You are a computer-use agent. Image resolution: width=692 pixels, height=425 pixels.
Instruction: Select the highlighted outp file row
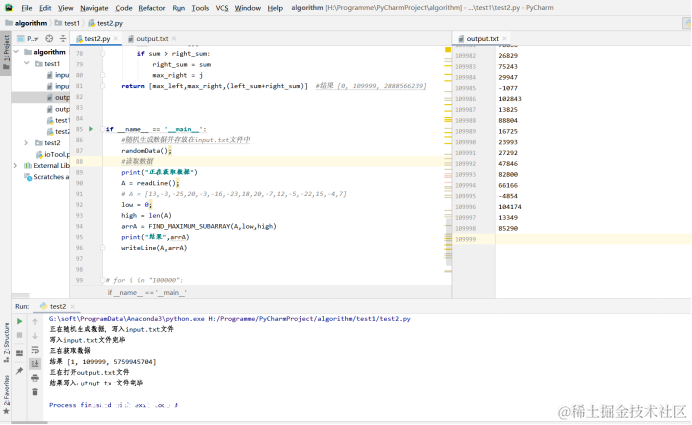pyautogui.click(x=41, y=97)
